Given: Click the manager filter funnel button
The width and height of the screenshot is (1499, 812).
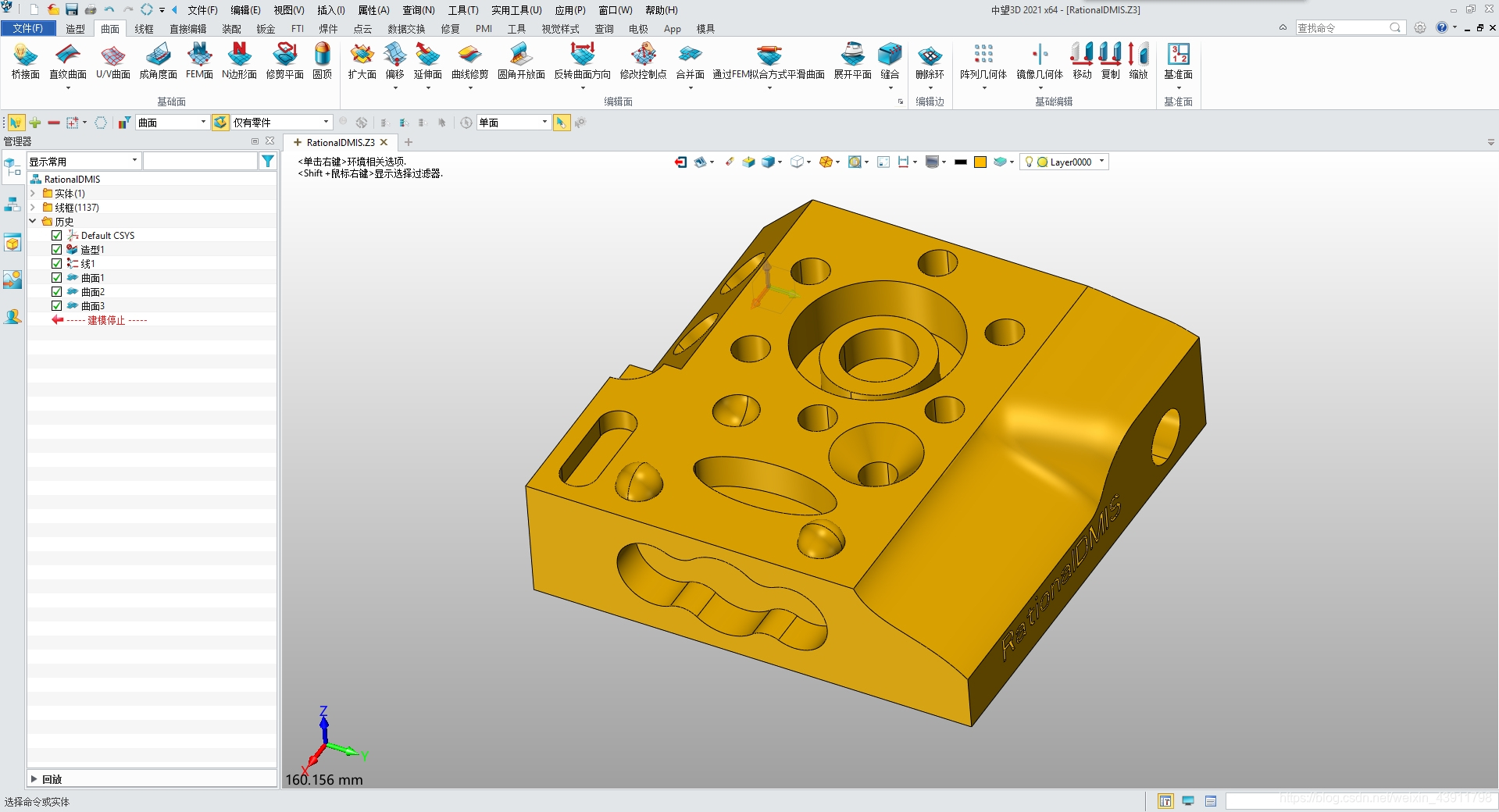Looking at the screenshot, I should coord(268,161).
